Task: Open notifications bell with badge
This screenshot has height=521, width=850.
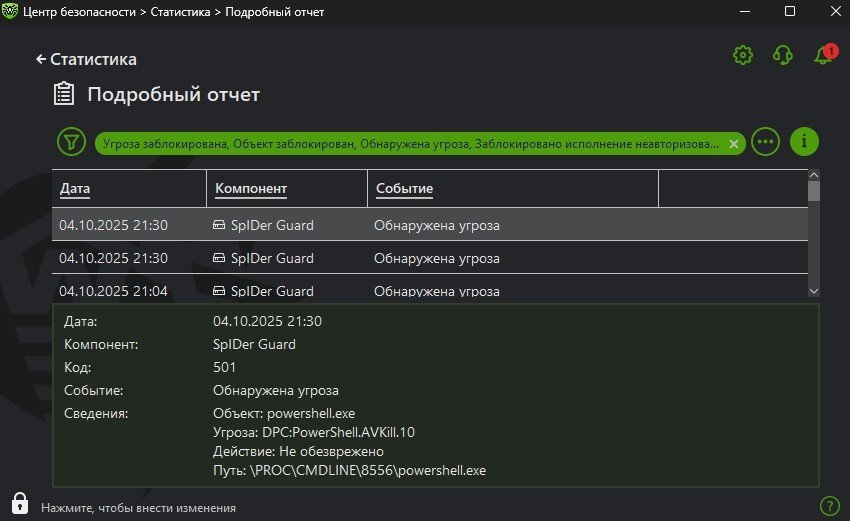Action: (825, 54)
